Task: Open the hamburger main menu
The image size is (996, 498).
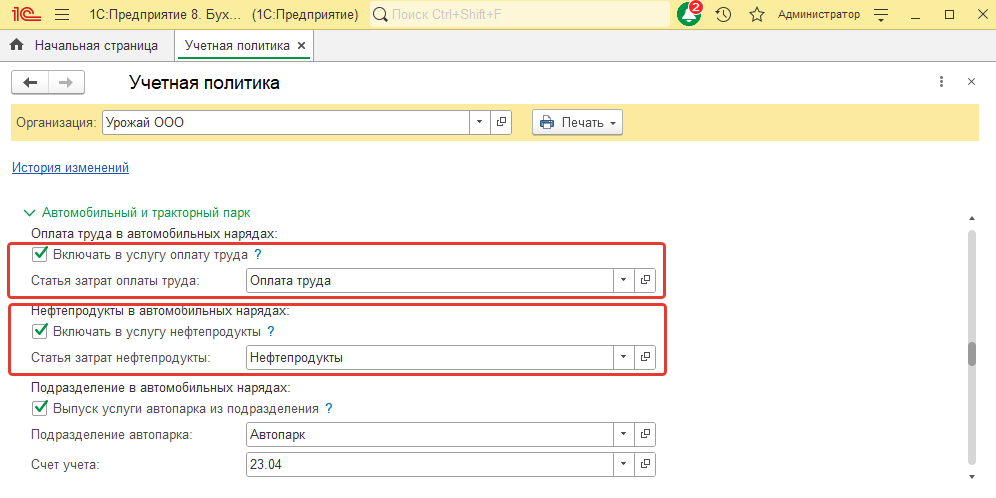Action: point(61,15)
